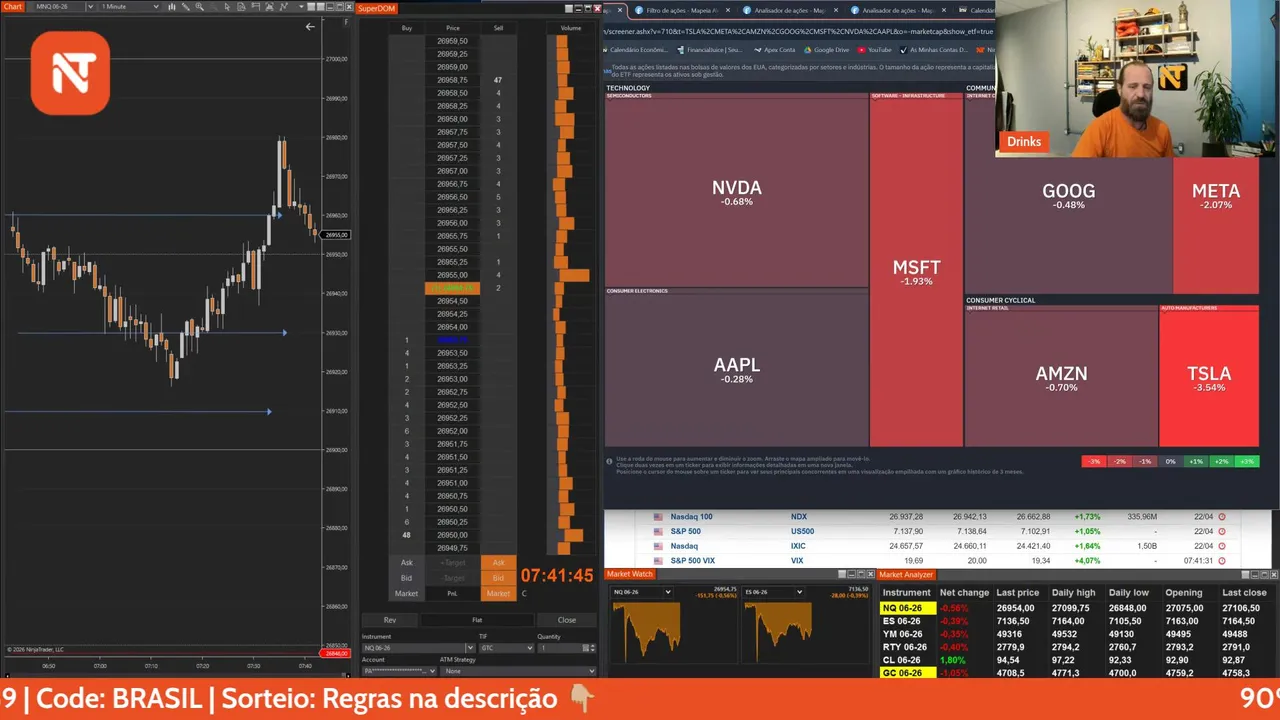Switch to the second Analisador de ações tab
This screenshot has width=1280, height=720.
coord(898,10)
